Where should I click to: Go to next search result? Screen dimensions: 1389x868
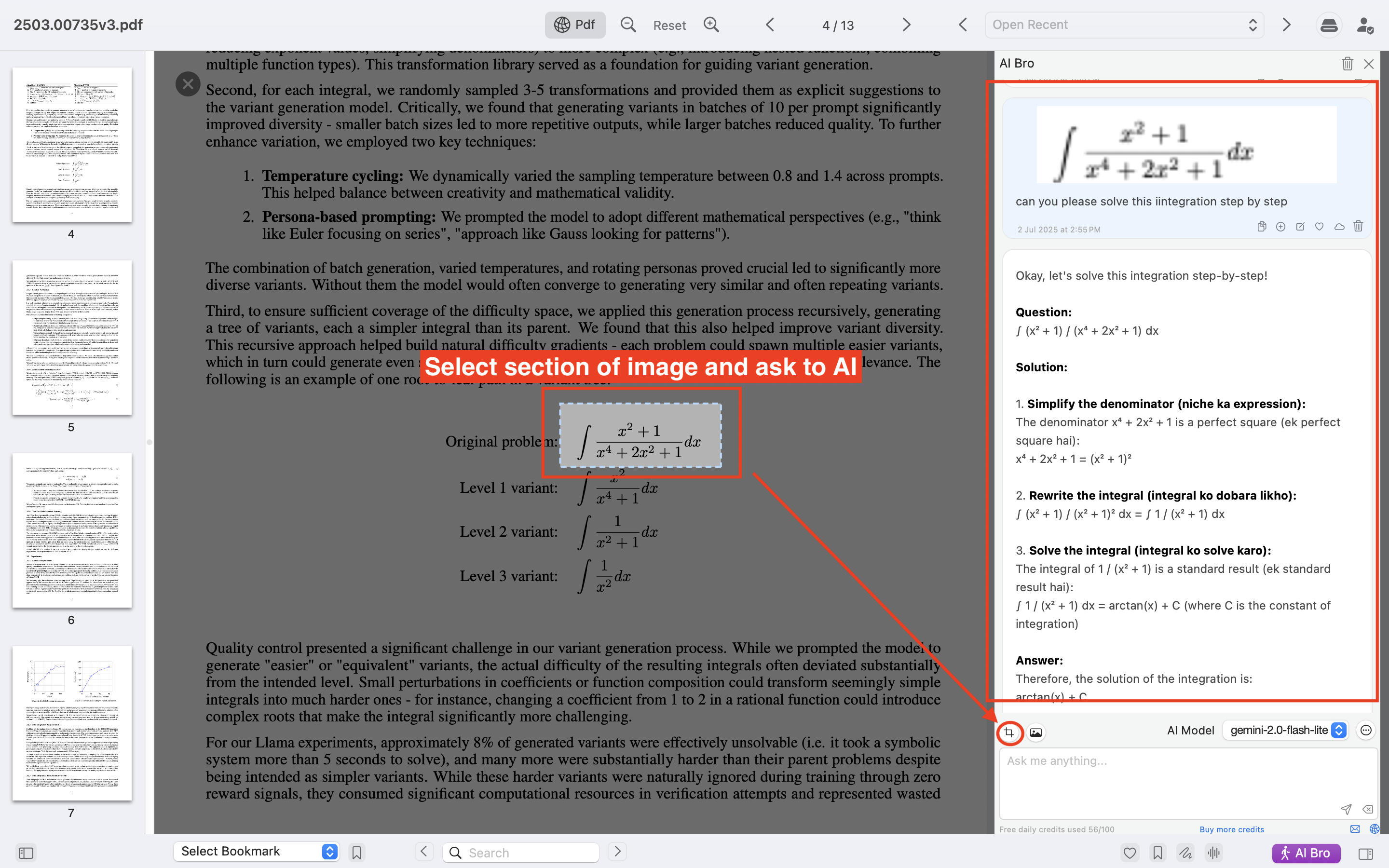point(617,851)
